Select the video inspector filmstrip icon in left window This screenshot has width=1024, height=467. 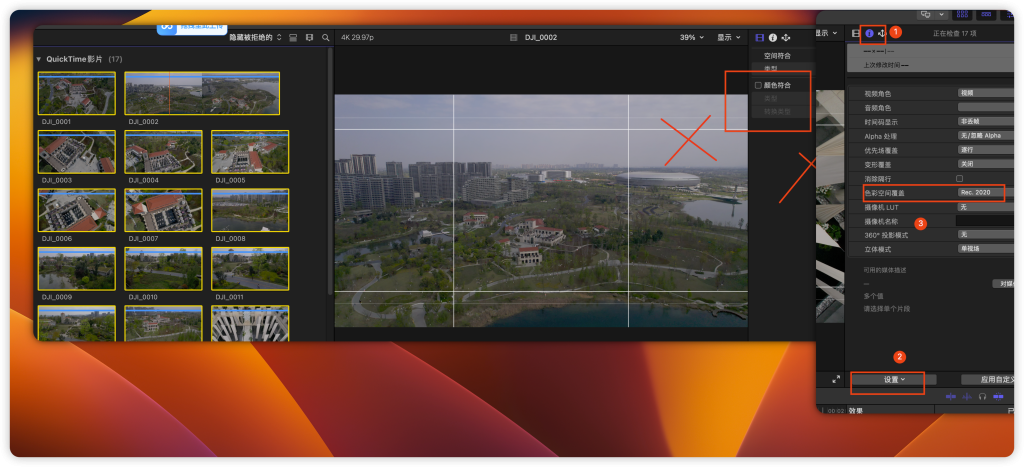click(760, 38)
